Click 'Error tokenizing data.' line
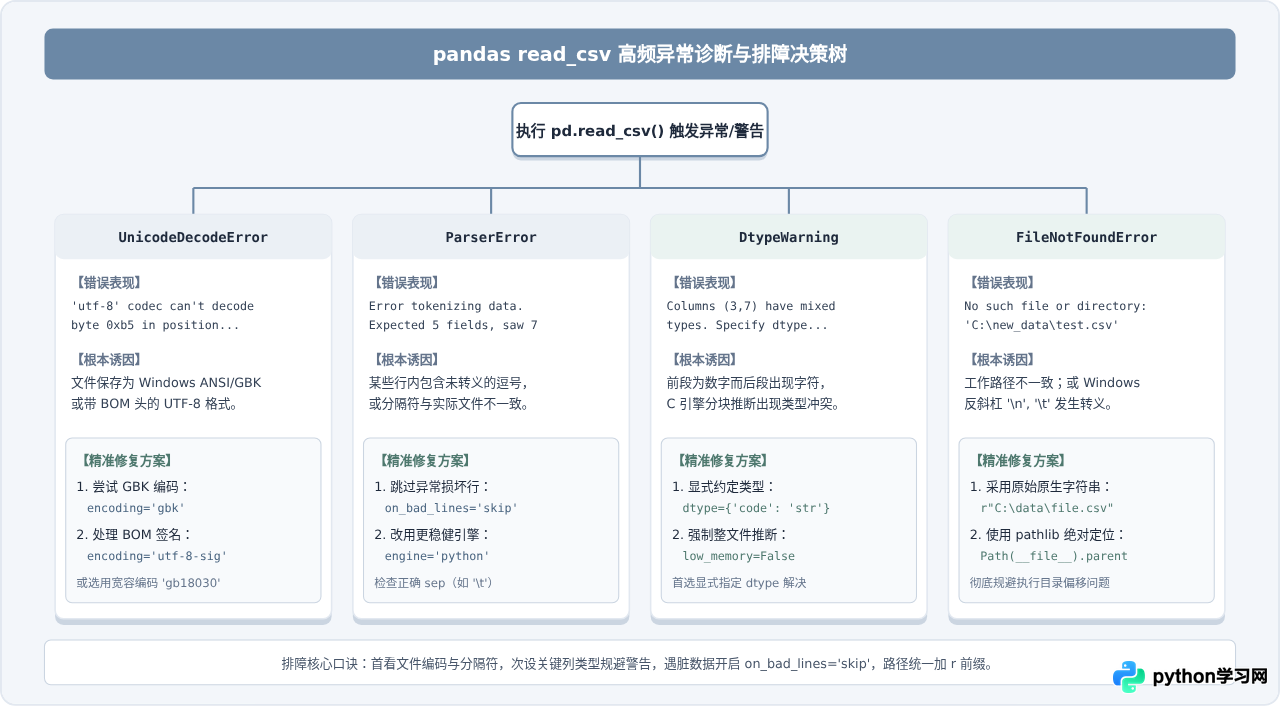Image resolution: width=1280 pixels, height=706 pixels. click(x=446, y=306)
